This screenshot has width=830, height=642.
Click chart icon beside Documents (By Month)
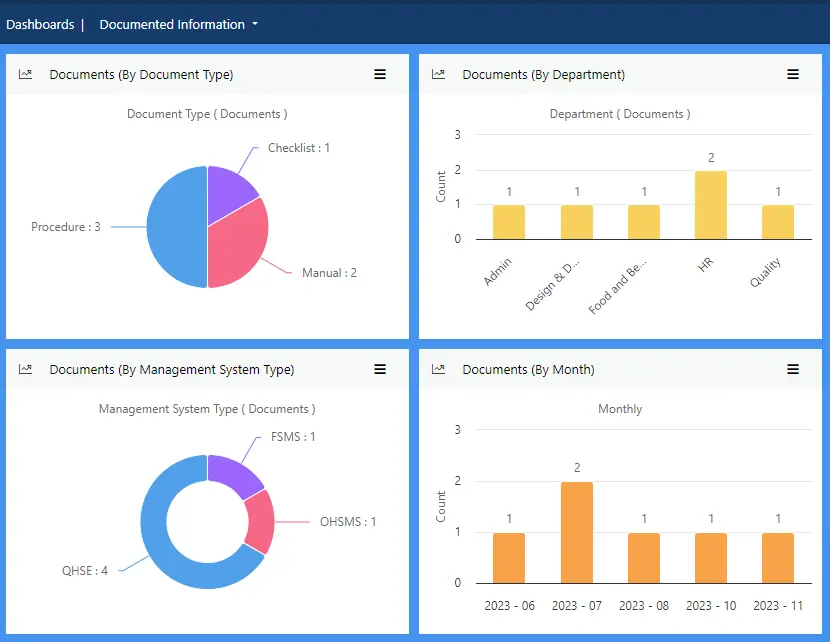(438, 369)
